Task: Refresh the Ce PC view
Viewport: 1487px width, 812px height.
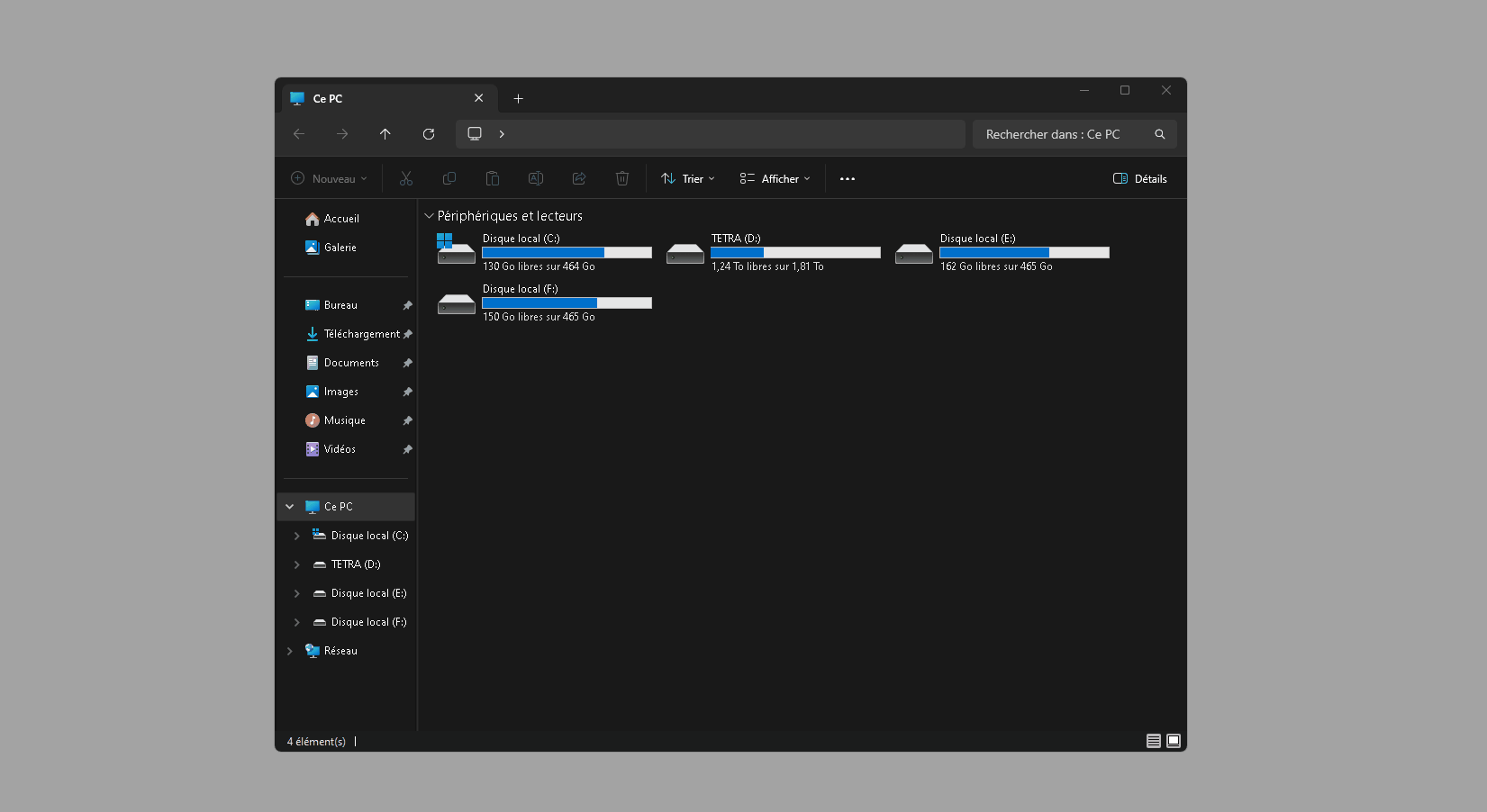Action: point(429,134)
